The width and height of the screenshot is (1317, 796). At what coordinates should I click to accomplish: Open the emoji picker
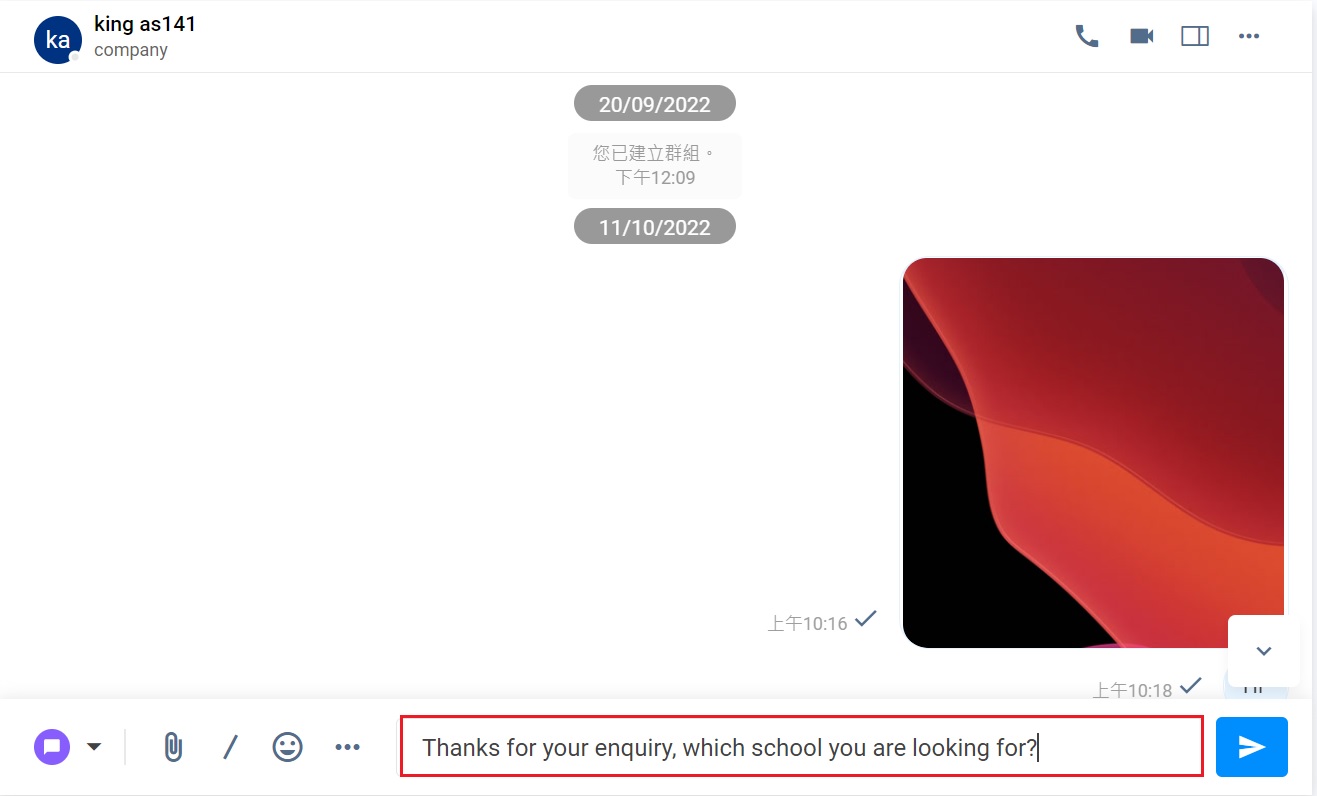click(288, 747)
